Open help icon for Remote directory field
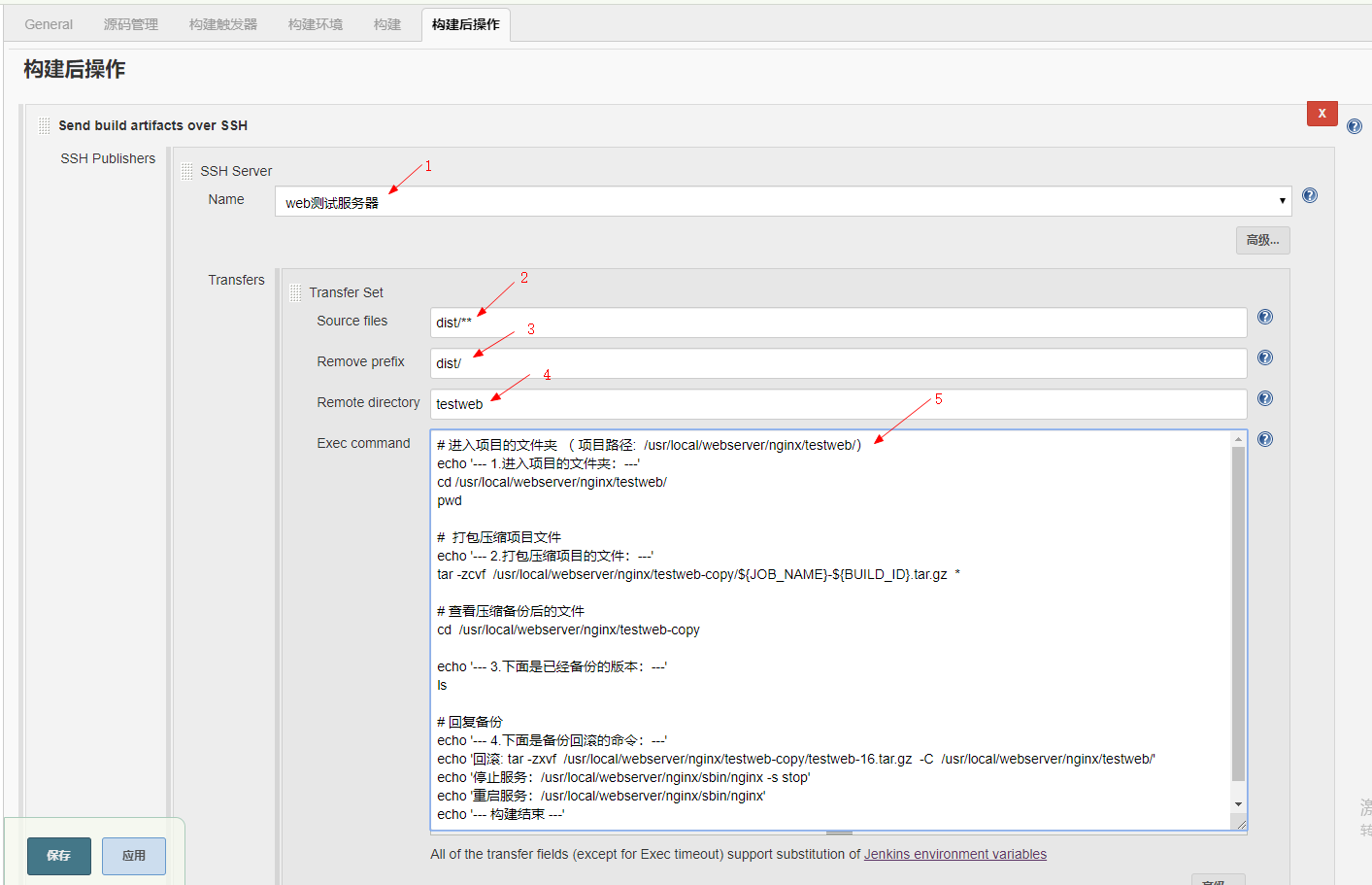Screen dimensions: 1372x885 click(1265, 398)
